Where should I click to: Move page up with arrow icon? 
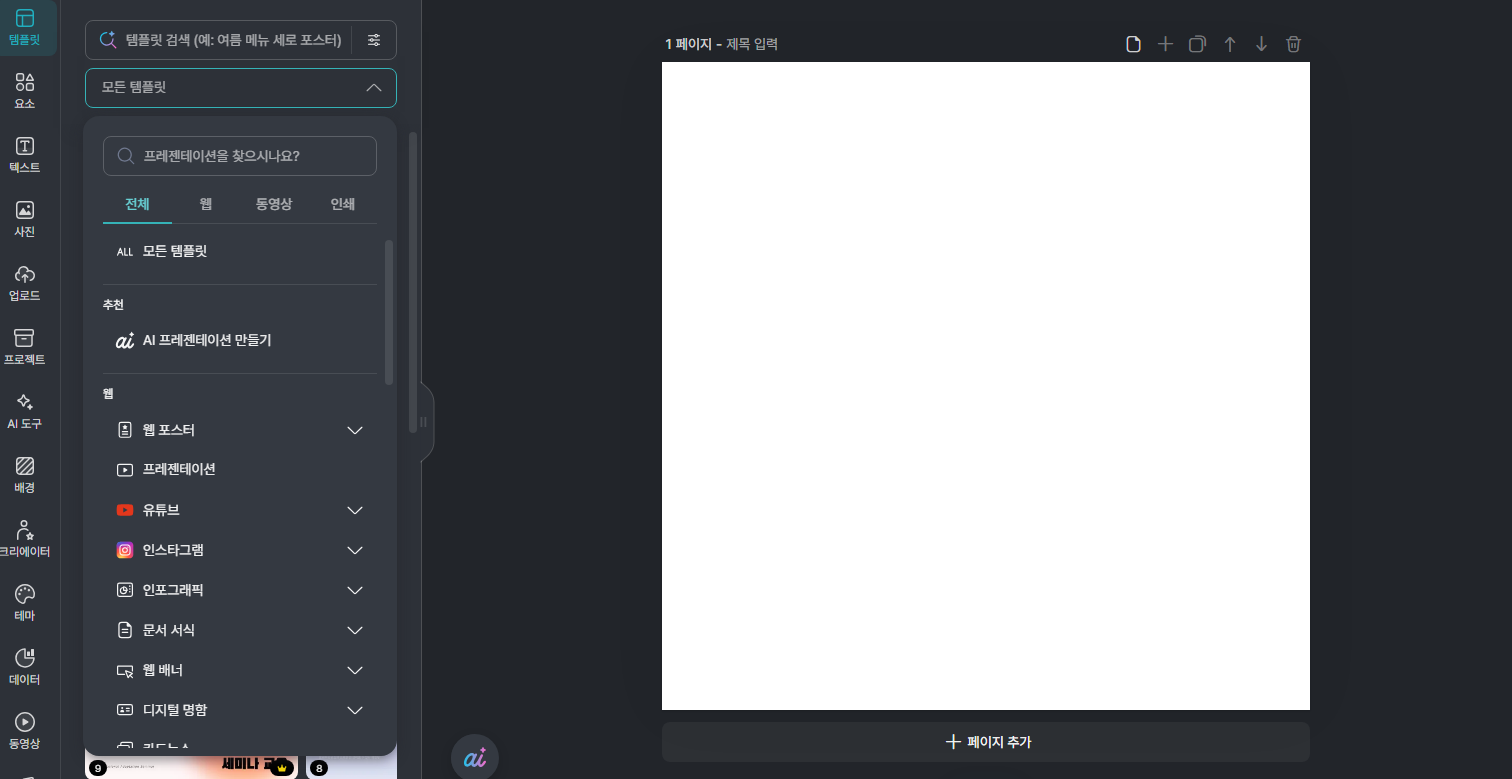[x=1230, y=44]
